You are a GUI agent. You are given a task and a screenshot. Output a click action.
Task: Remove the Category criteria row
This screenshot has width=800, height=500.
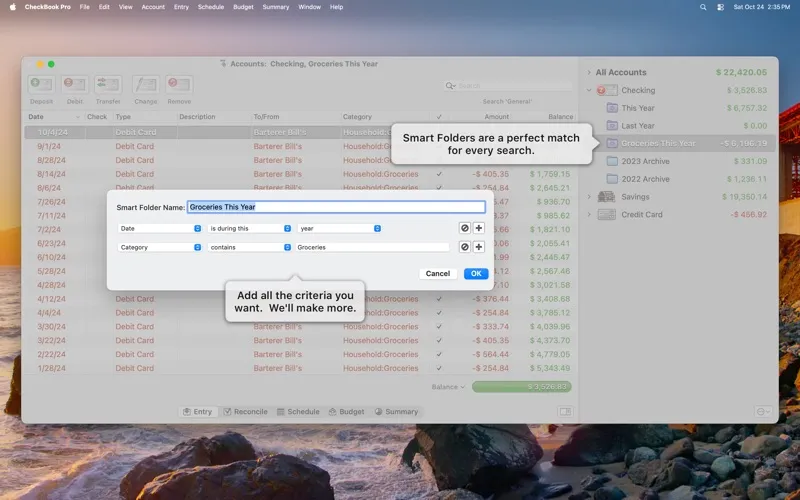click(x=464, y=247)
